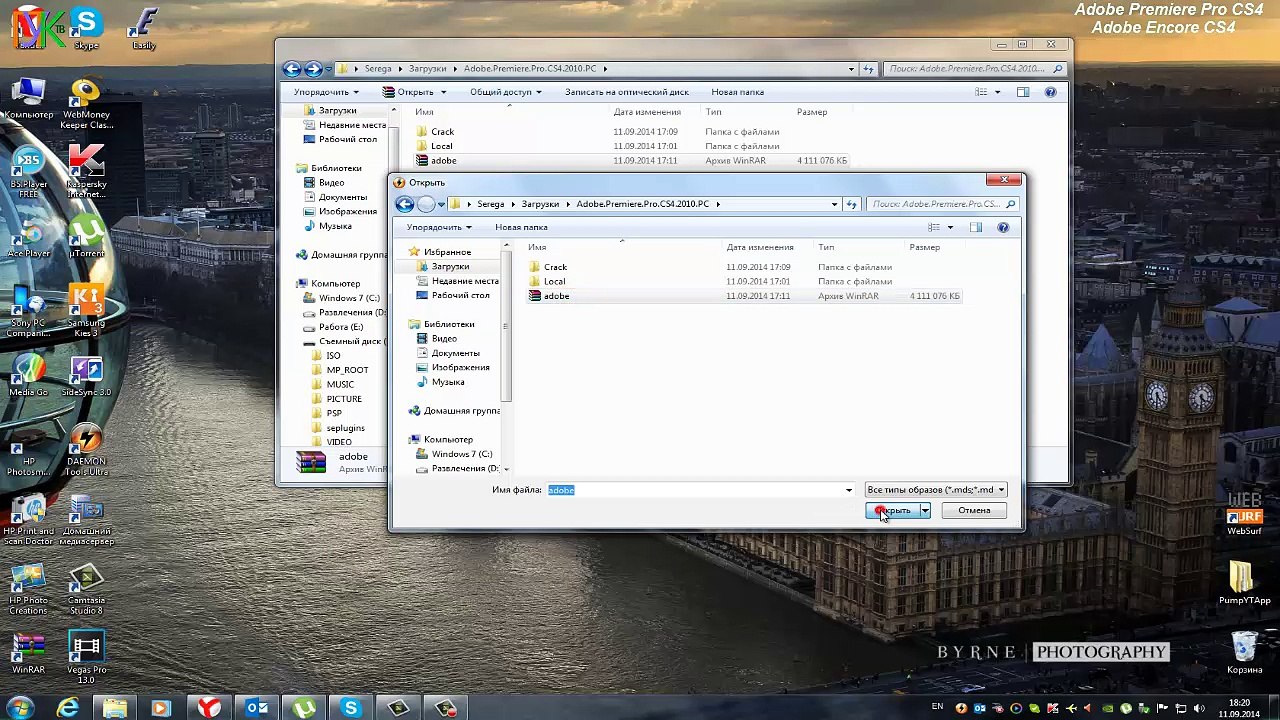Click "Записать на оптический диск" in Explorer toolbar
The width and height of the screenshot is (1280, 720).
pyautogui.click(x=626, y=92)
